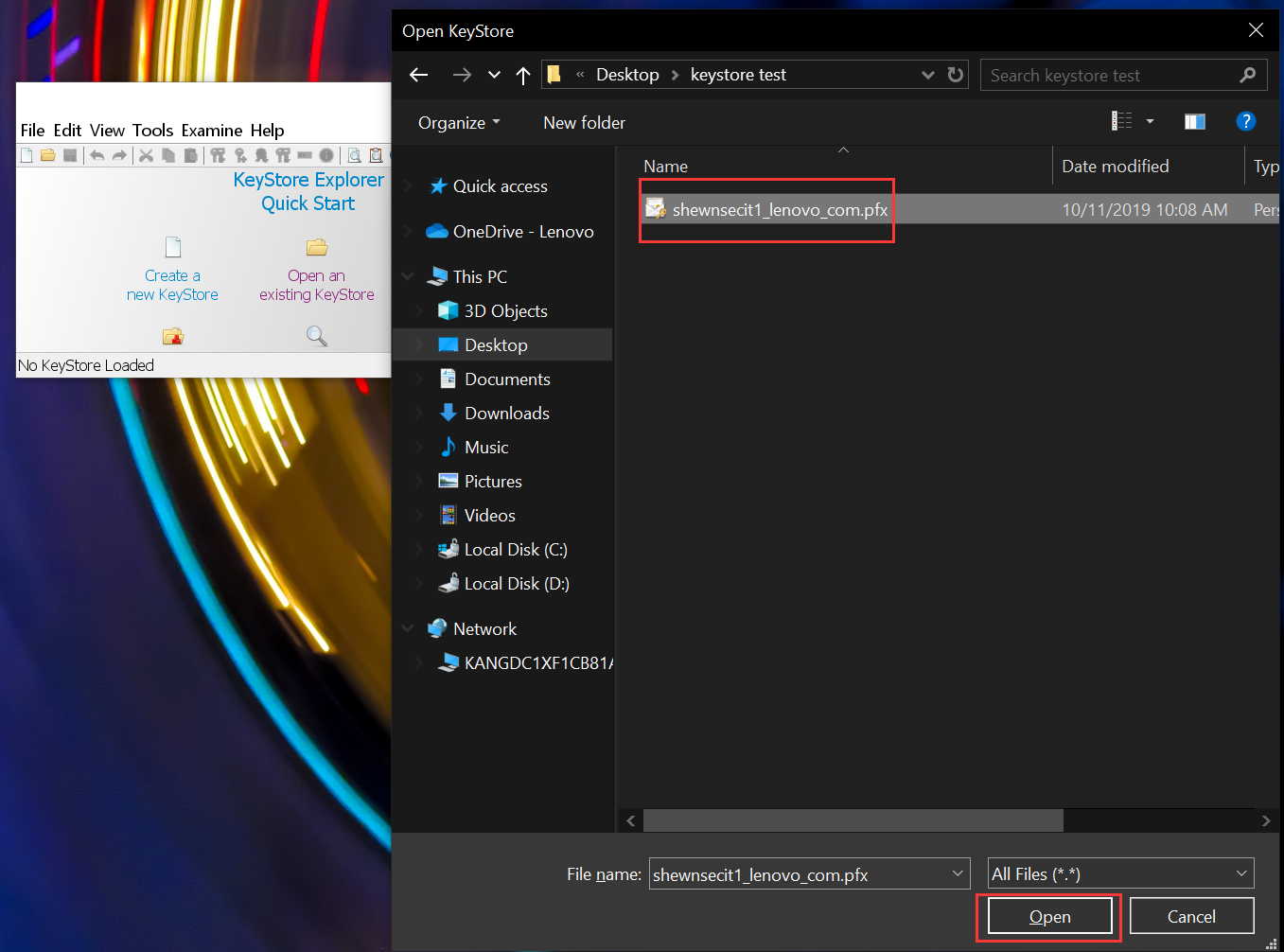Viewport: 1284px width, 952px height.
Task: Open the Examine menu in KeyStore Explorer
Action: tap(211, 130)
